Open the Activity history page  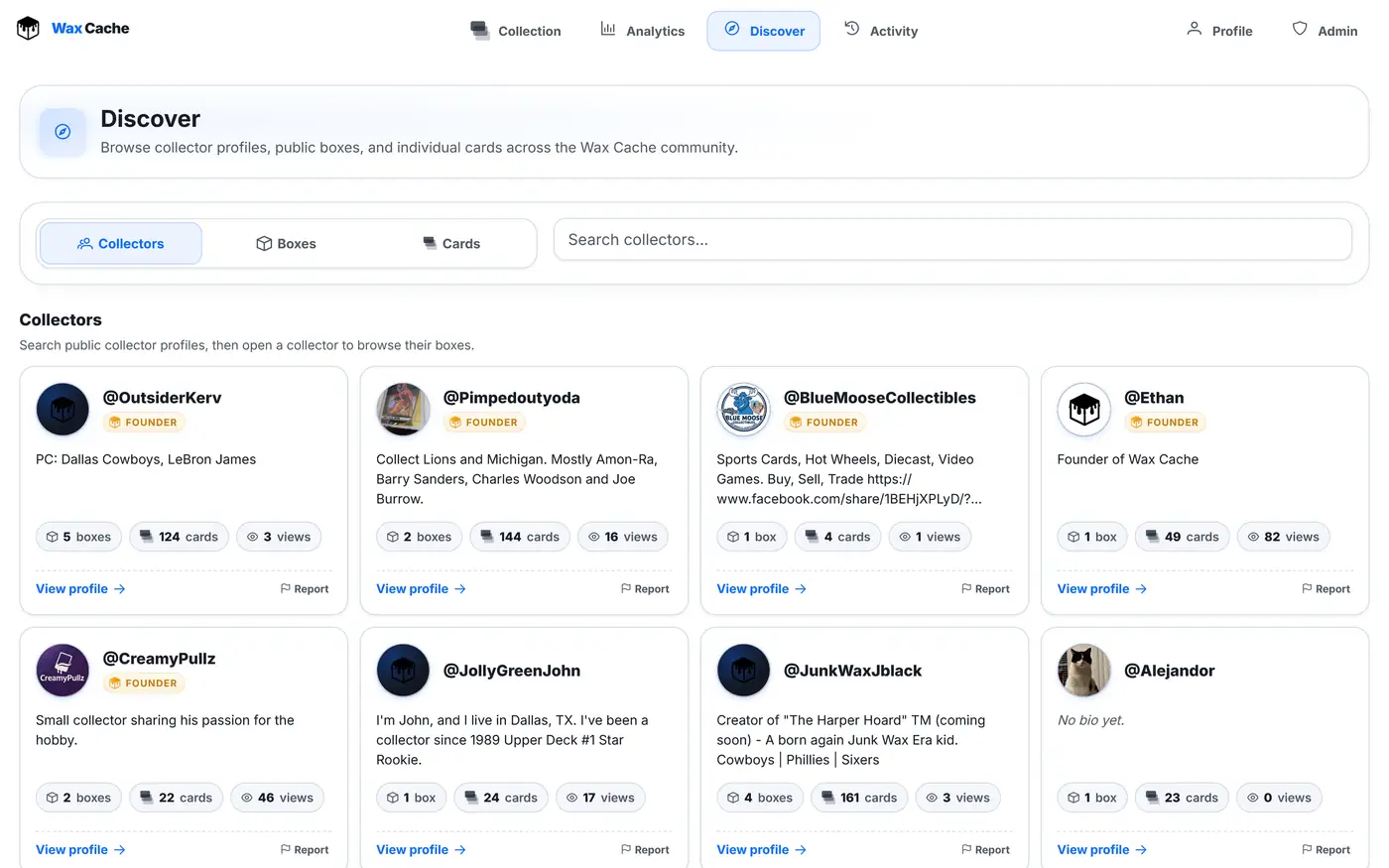click(881, 31)
